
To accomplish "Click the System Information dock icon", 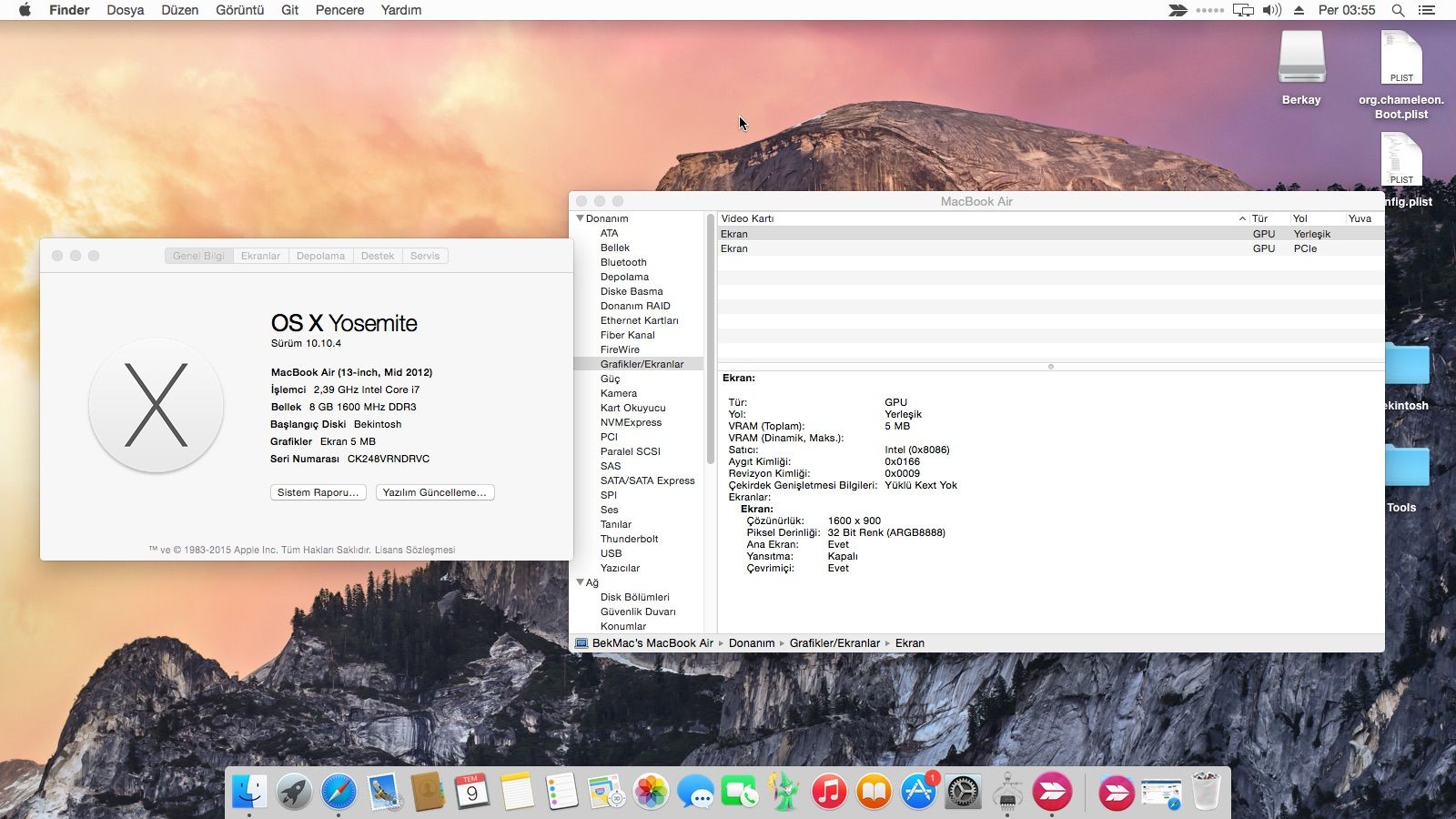I will [1007, 792].
